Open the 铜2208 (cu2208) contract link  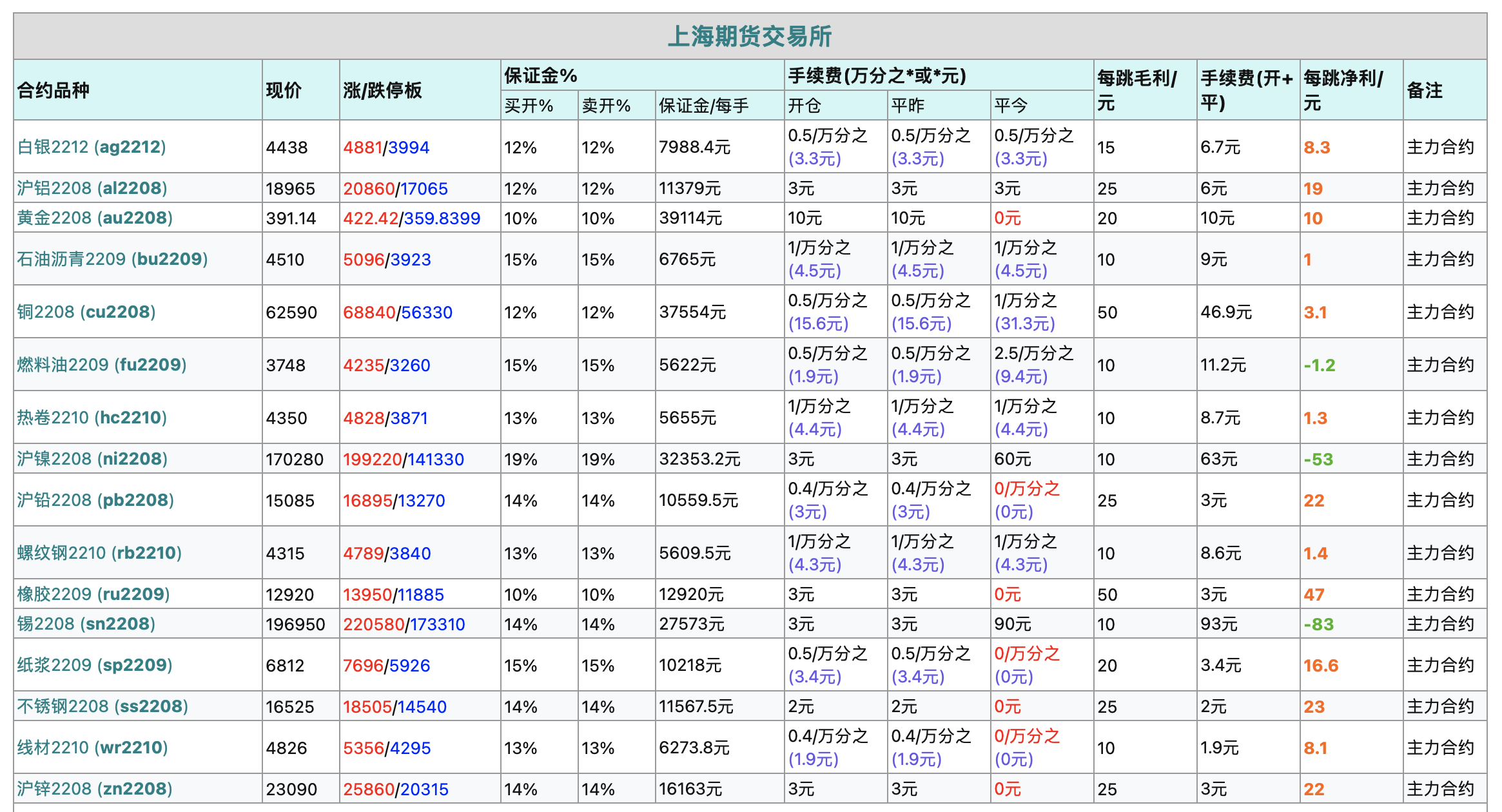pyautogui.click(x=86, y=312)
